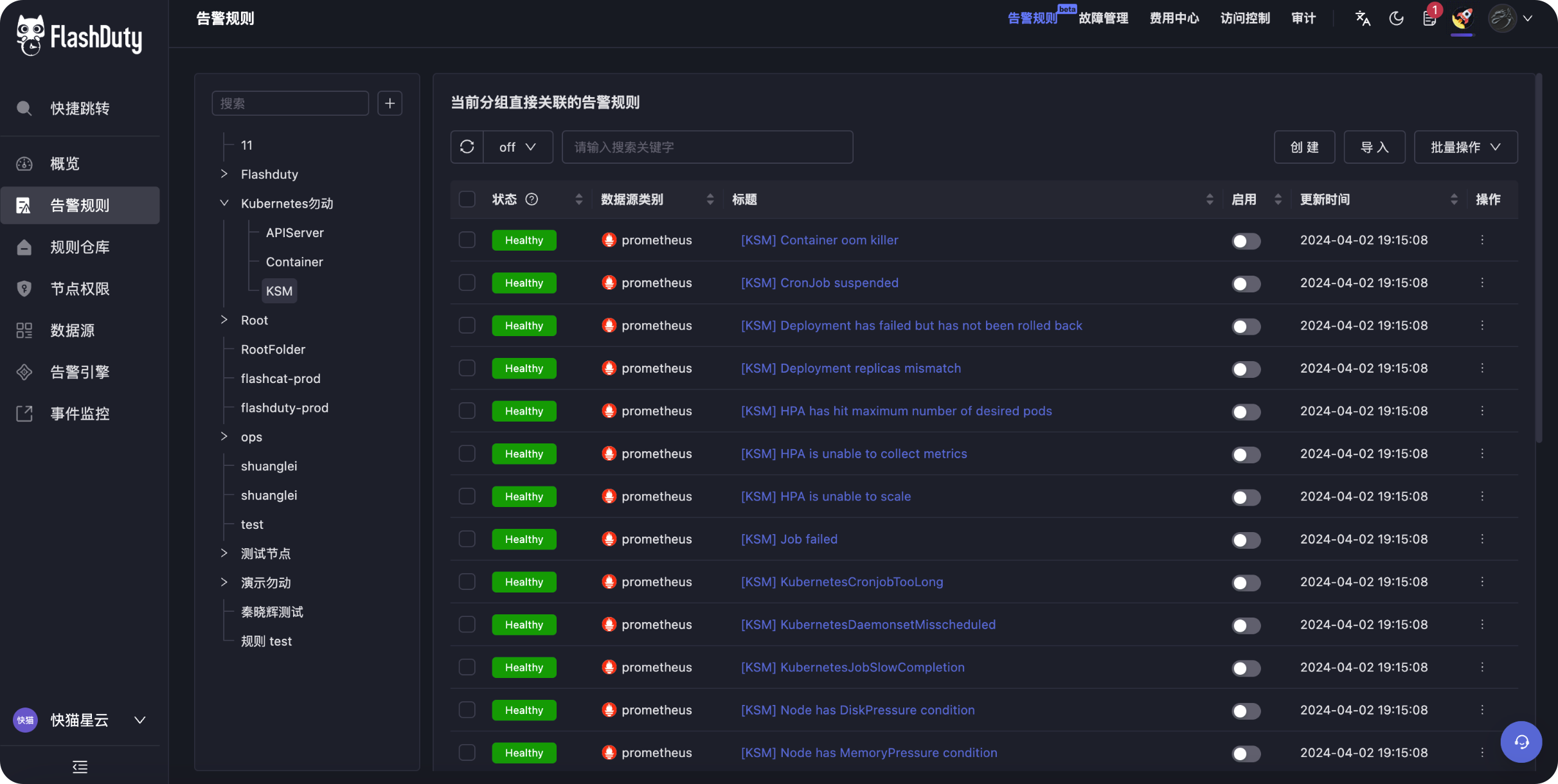Check the KubernetesCronjobTooLong row checkbox
The image size is (1558, 784).
467,582
